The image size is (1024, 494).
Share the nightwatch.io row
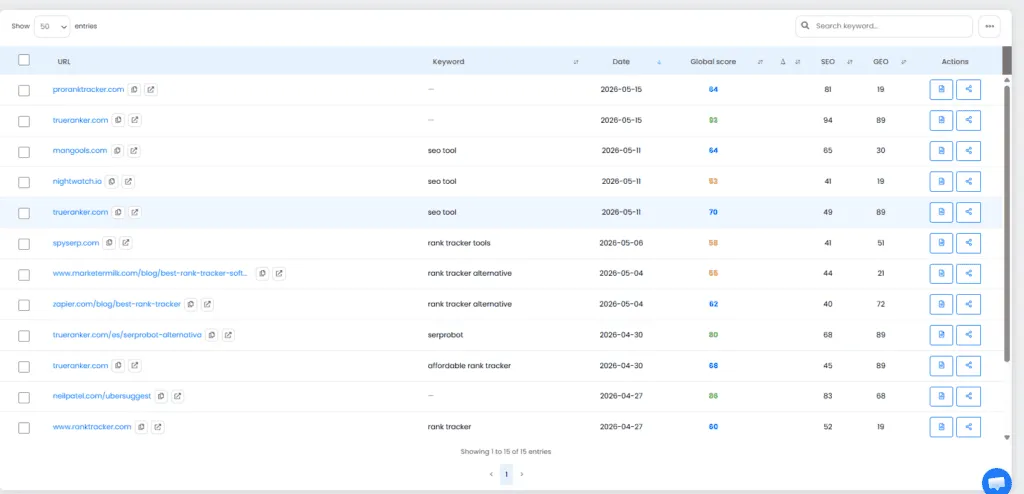968,182
